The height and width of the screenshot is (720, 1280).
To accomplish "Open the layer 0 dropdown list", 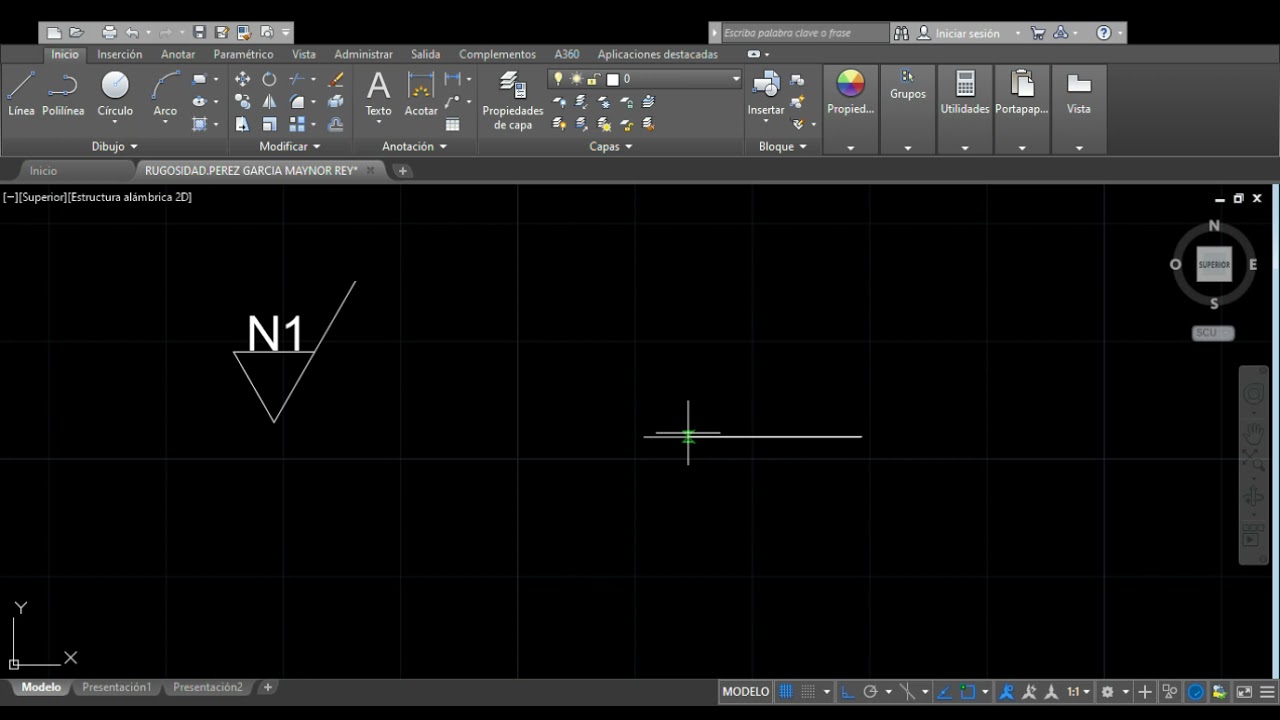I will point(736,79).
